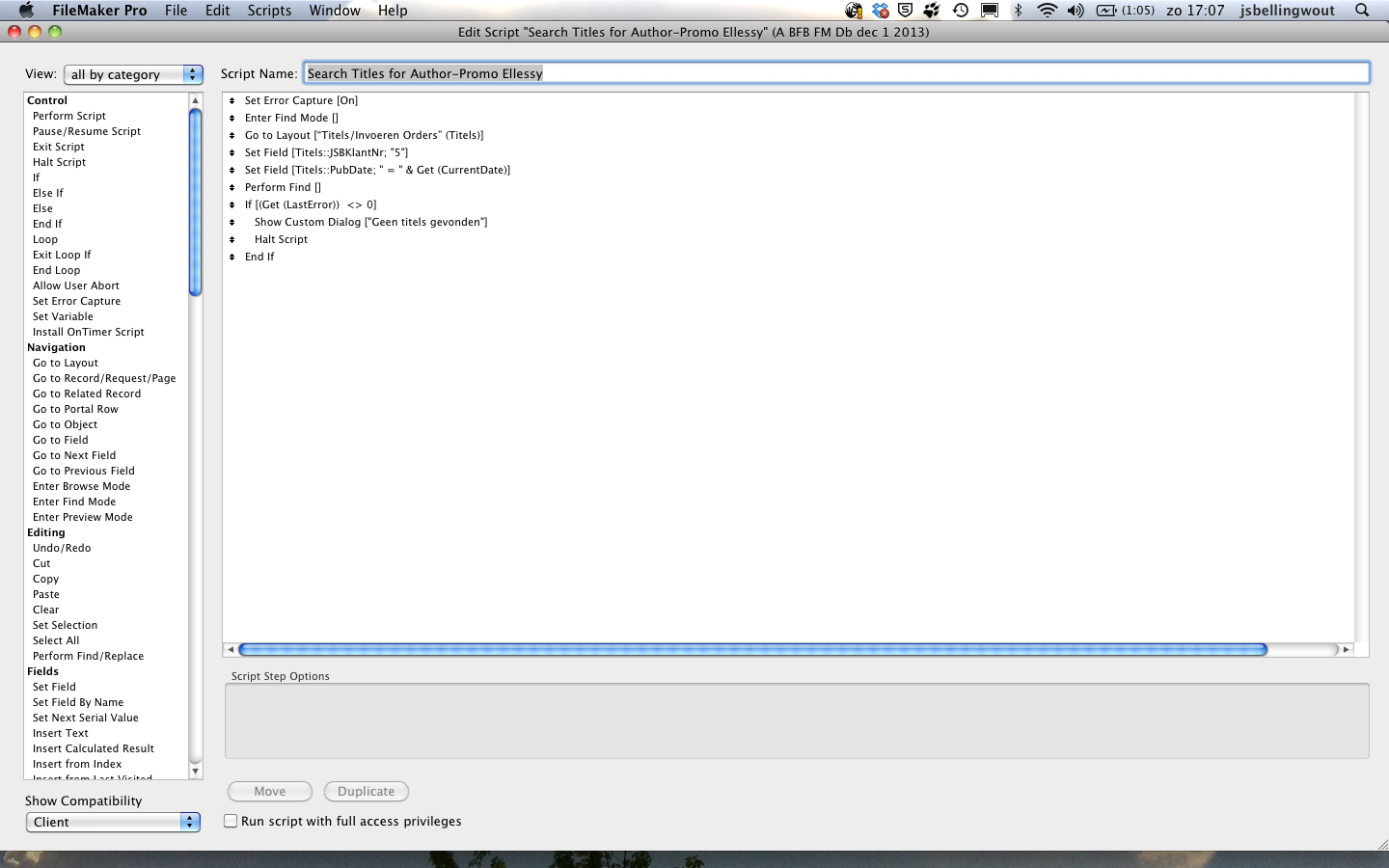Select Go to Object step
The height and width of the screenshot is (868, 1389).
pyautogui.click(x=65, y=424)
